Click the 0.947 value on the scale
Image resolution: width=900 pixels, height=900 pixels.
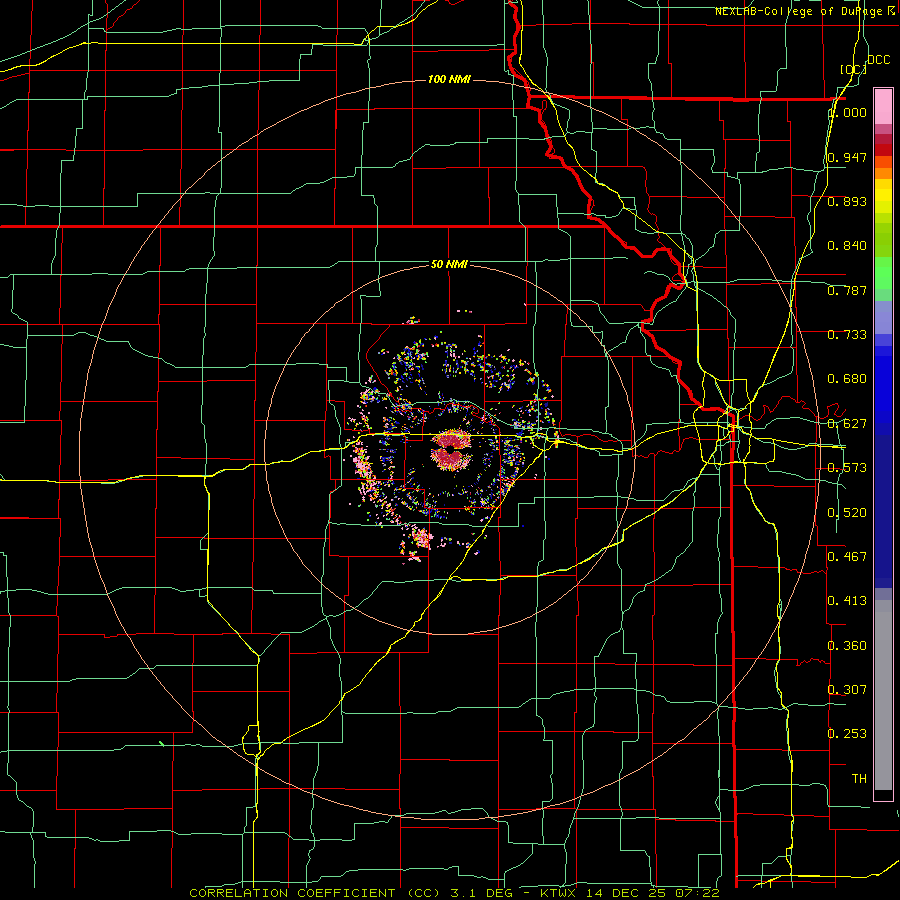[847, 157]
